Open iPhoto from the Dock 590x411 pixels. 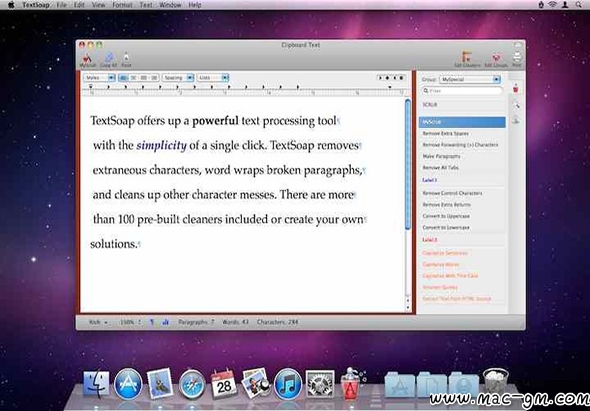[x=256, y=384]
